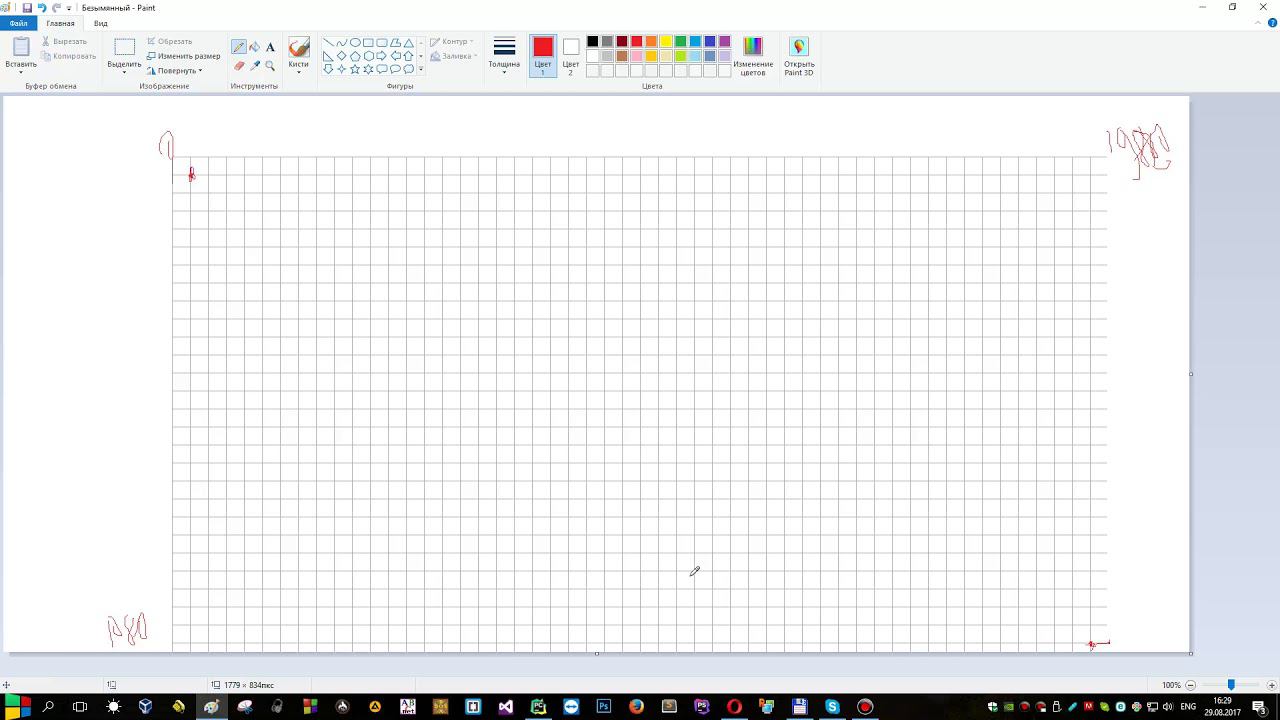1280x720 pixels.
Task: Pick the green color swatch
Action: tap(680, 42)
